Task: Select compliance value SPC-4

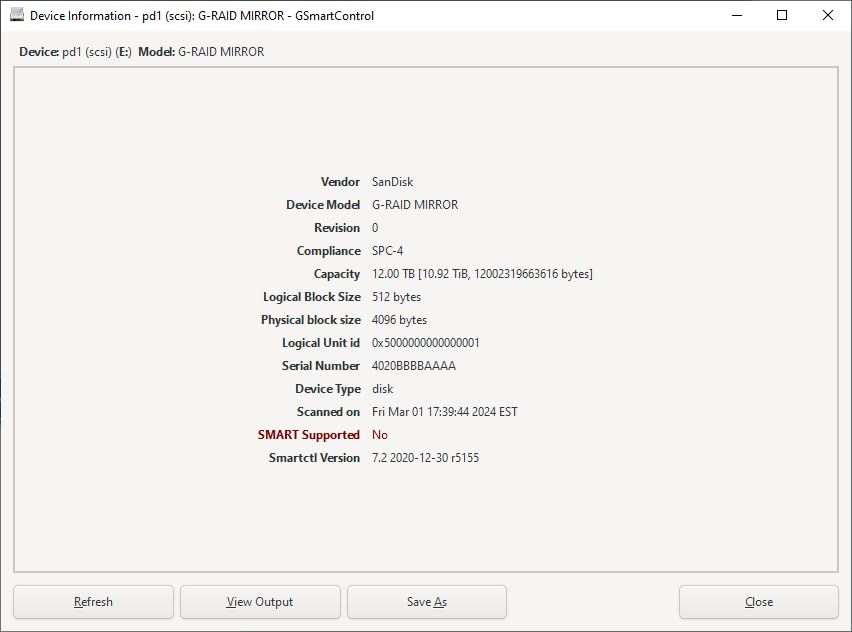Action: click(x=387, y=251)
